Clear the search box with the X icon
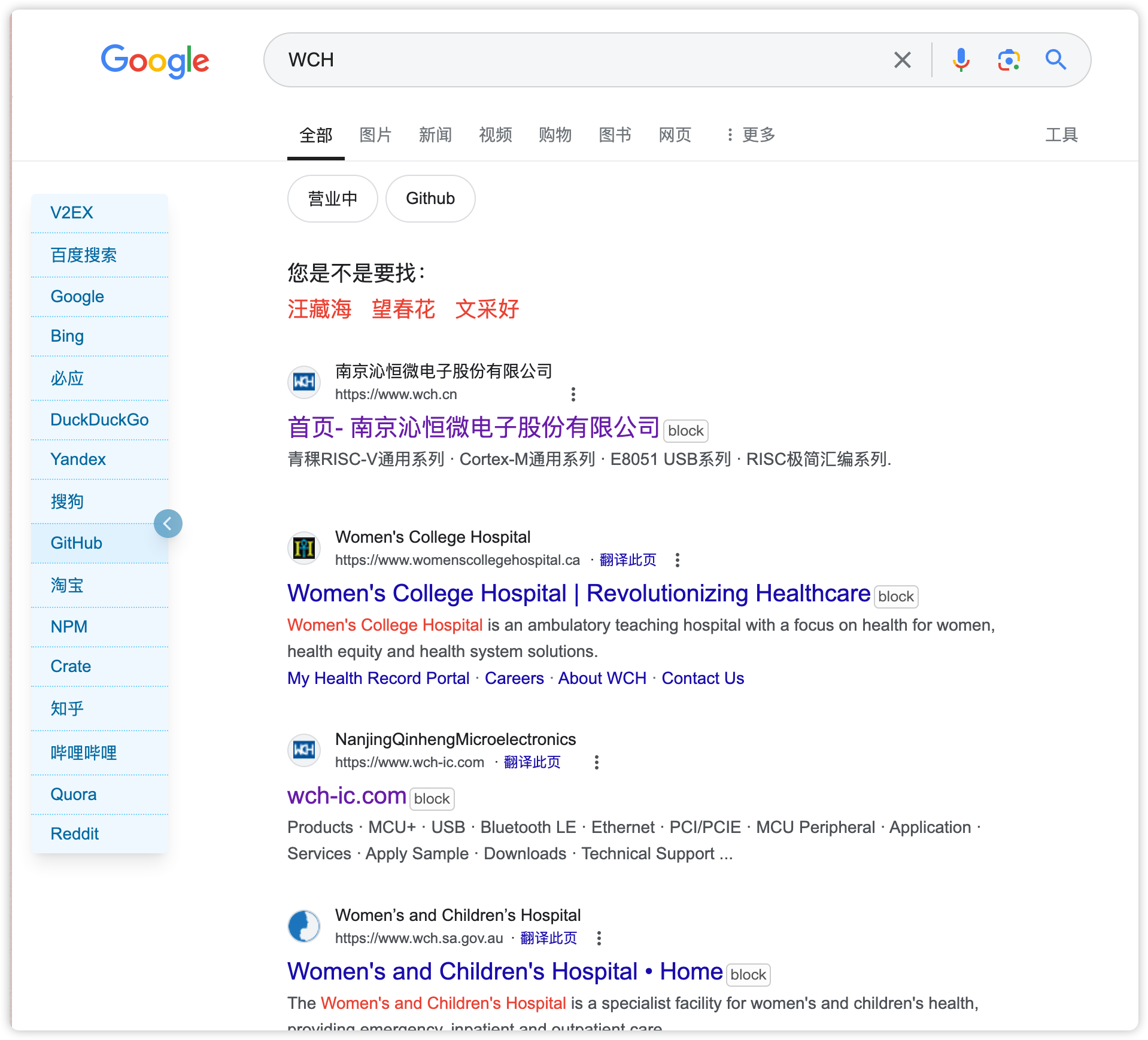Viewport: 1148px width, 1040px height. coord(902,60)
